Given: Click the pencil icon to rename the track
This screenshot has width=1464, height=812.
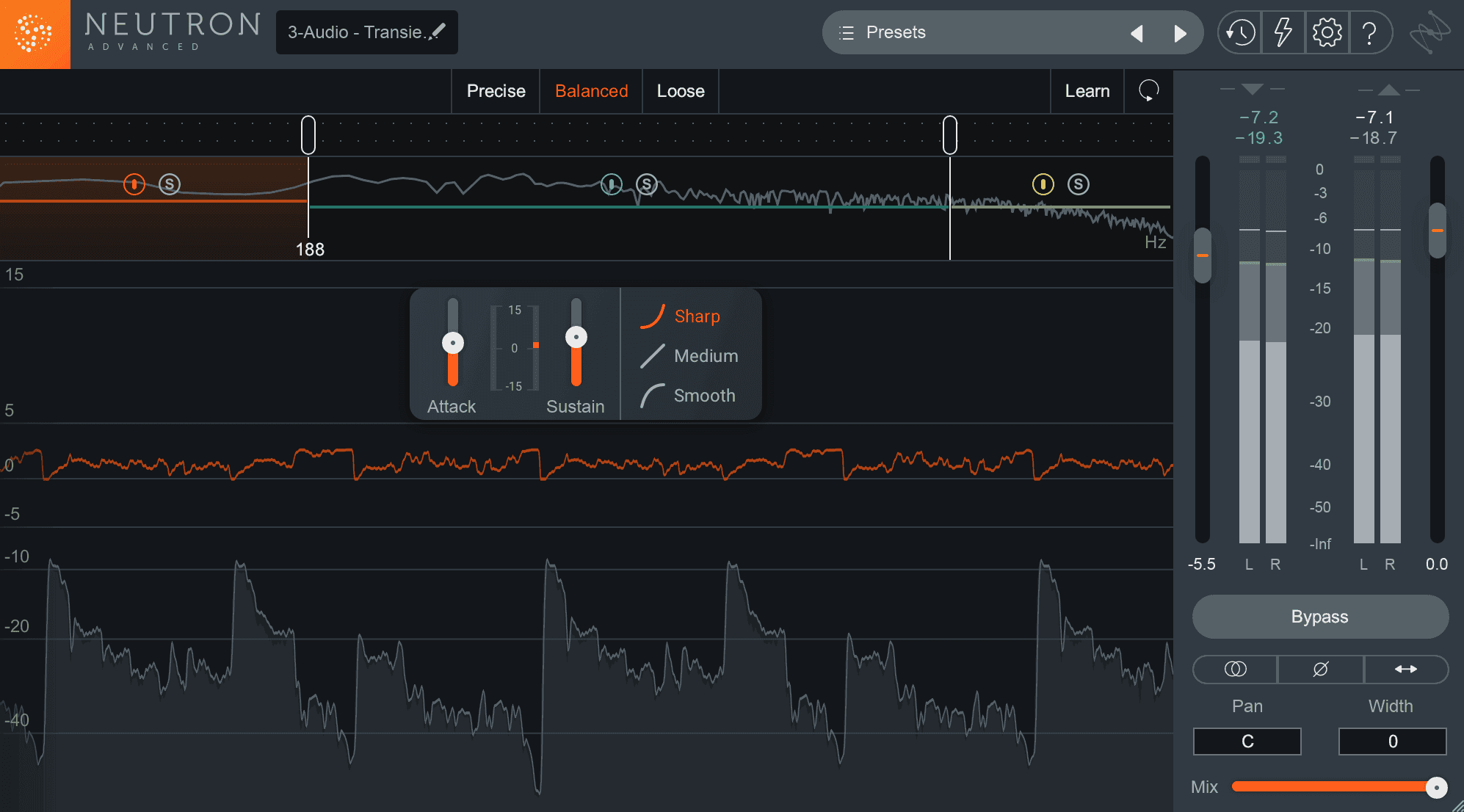Looking at the screenshot, I should tap(438, 31).
